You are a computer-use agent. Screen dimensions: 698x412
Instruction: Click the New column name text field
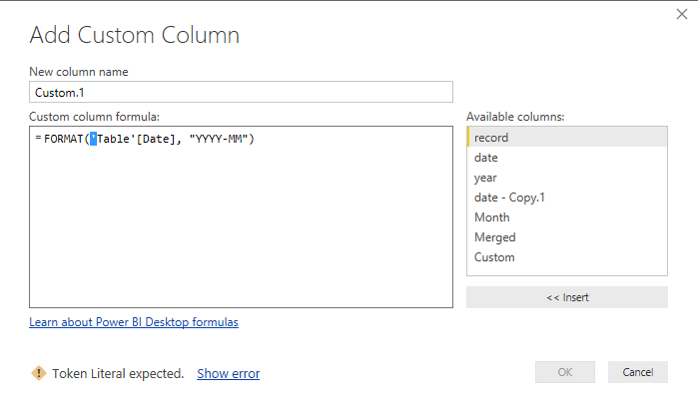pyautogui.click(x=240, y=91)
